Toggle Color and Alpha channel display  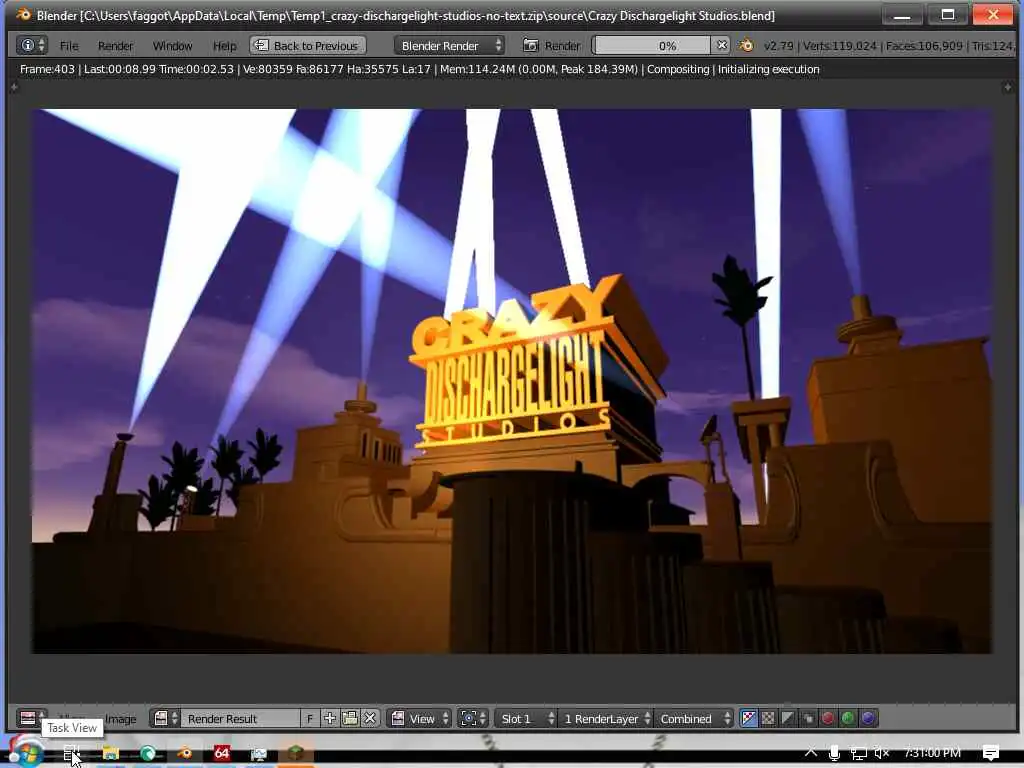coord(748,718)
